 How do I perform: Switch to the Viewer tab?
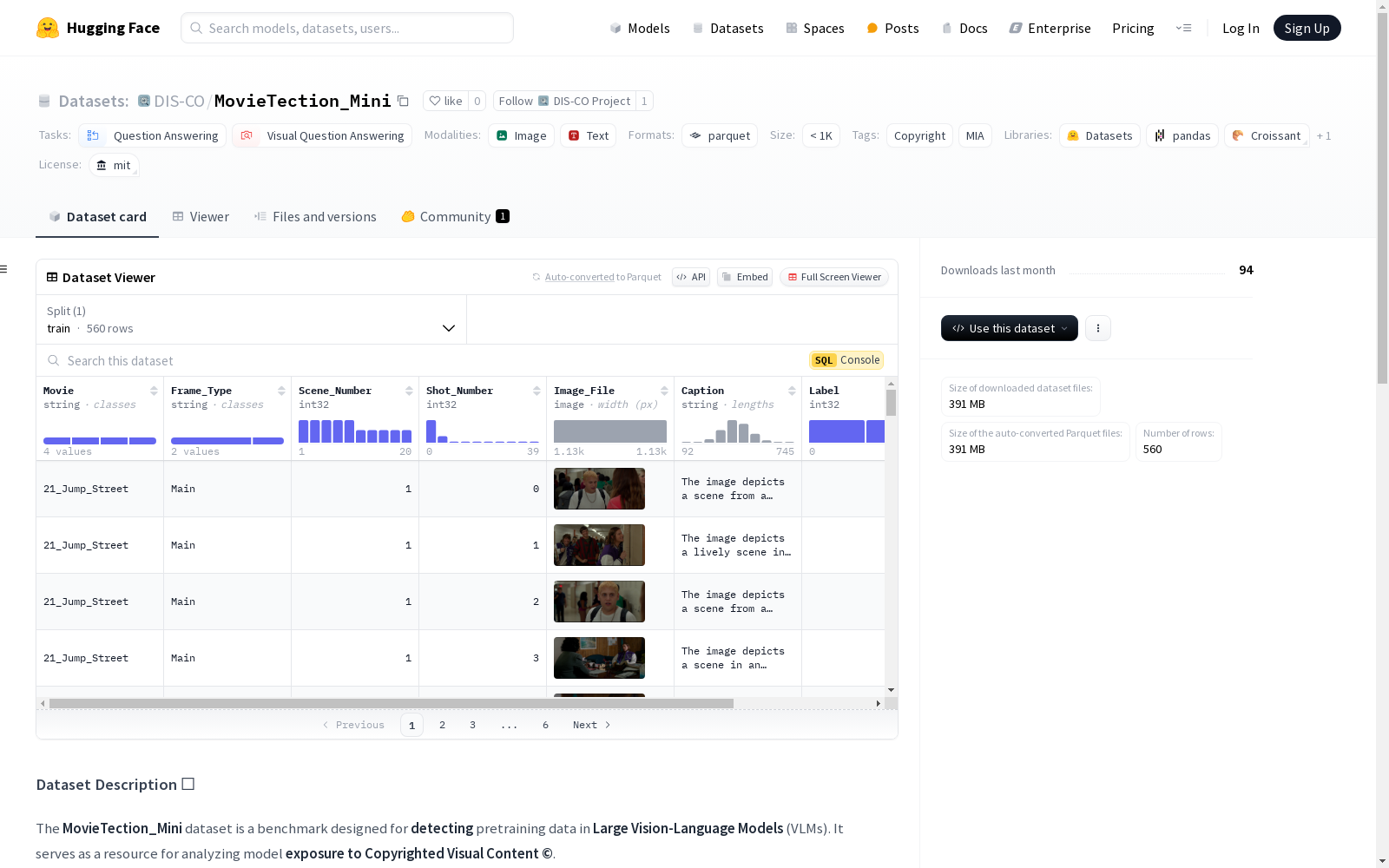click(x=201, y=216)
